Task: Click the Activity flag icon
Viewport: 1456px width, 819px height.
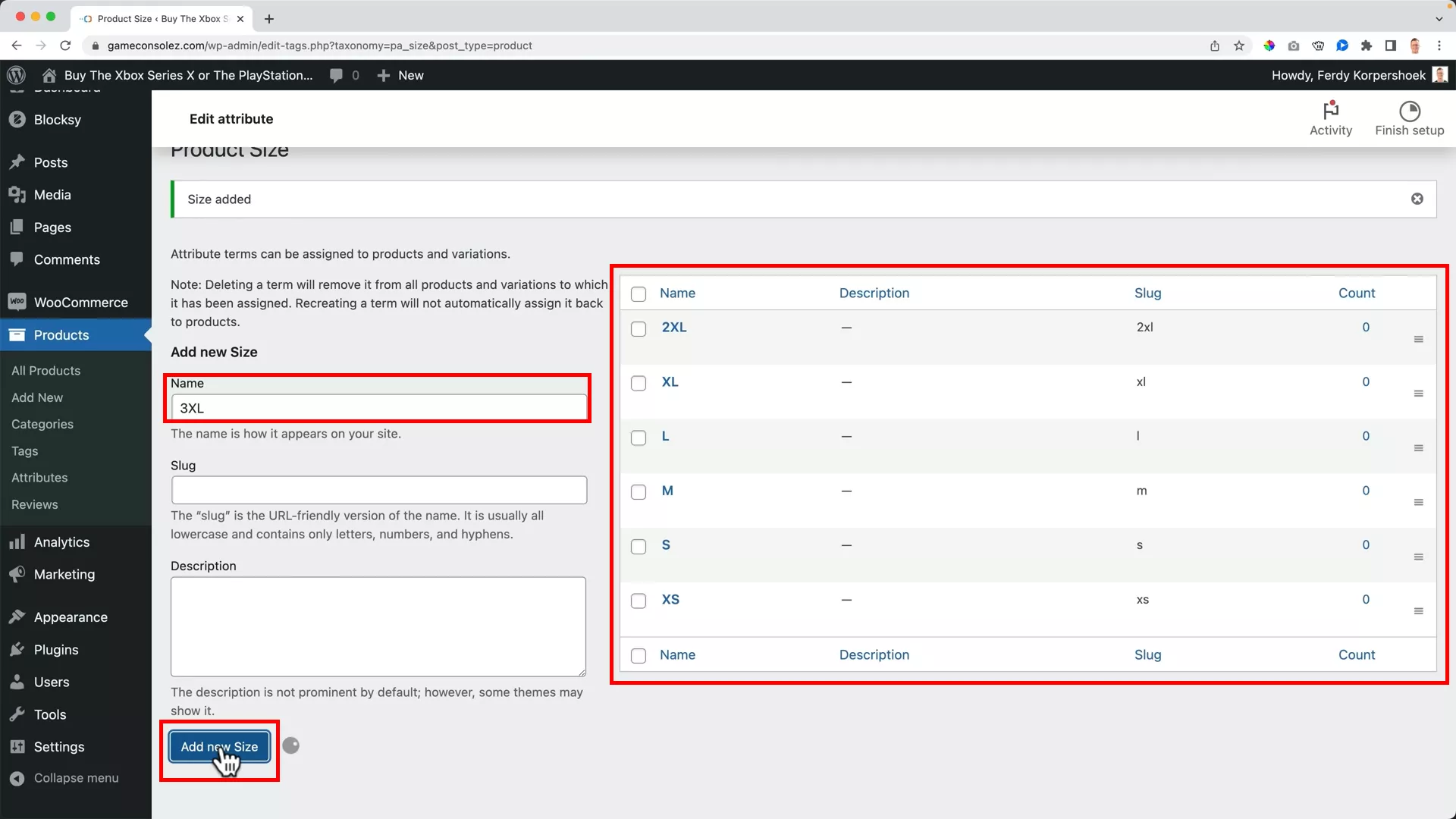Action: [1331, 111]
